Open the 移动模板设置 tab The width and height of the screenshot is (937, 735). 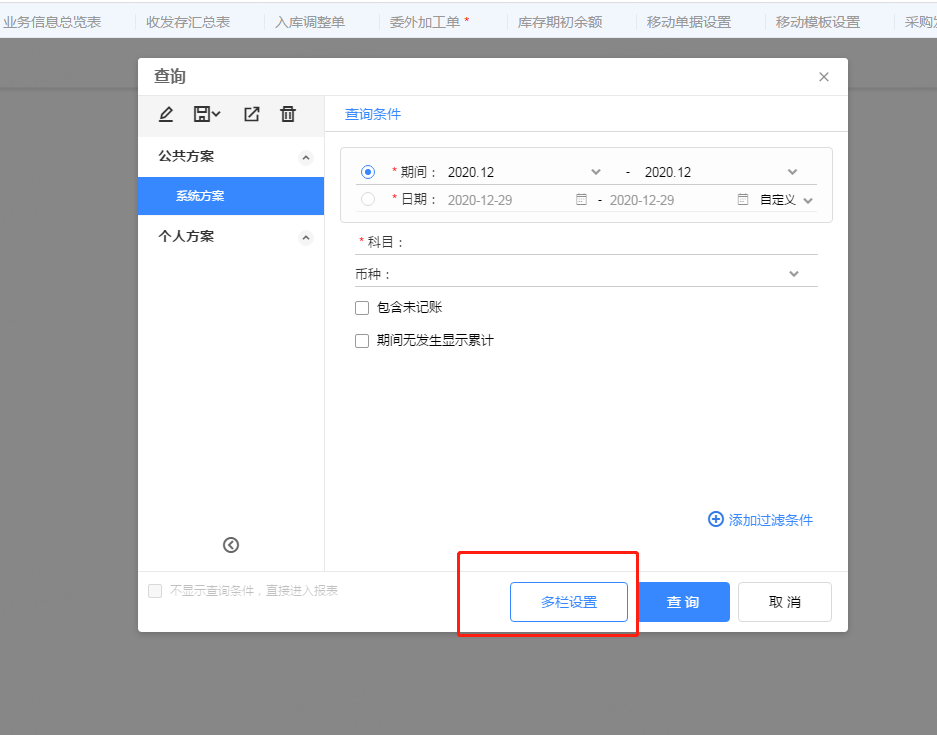click(x=818, y=22)
